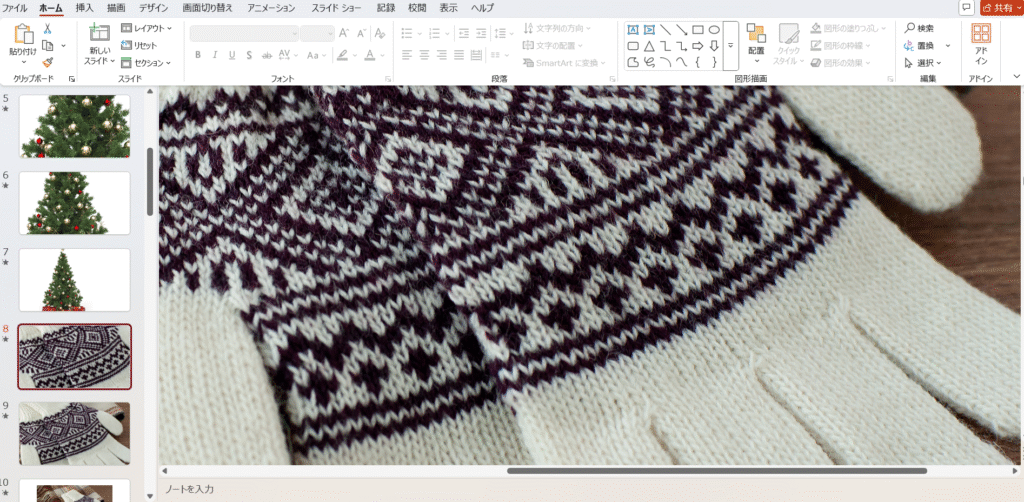This screenshot has height=502, width=1024.
Task: Choose the triangle shape in shapes gallery
Action: coord(650,46)
